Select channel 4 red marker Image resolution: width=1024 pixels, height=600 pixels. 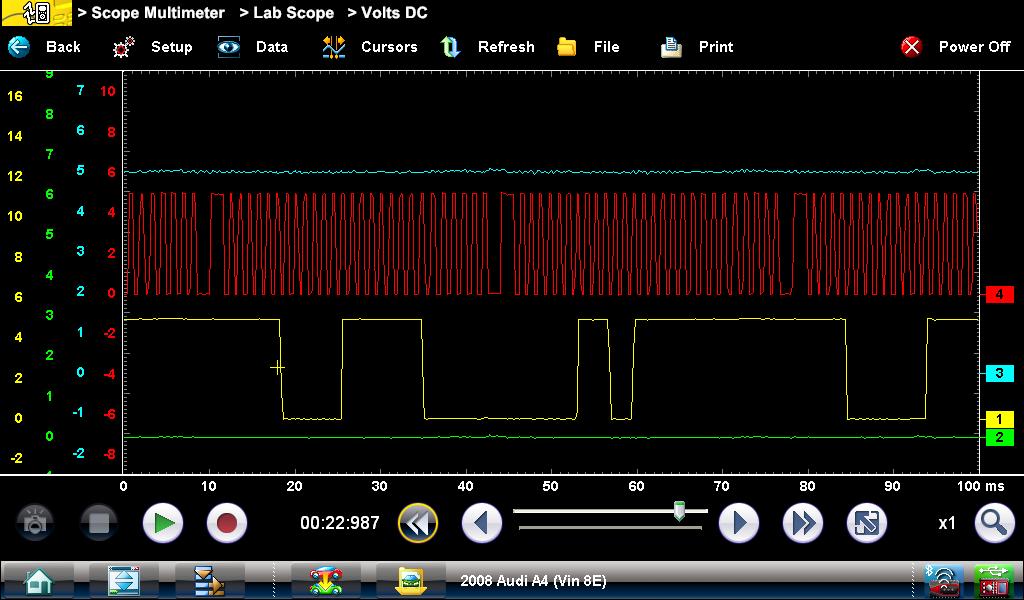[999, 294]
